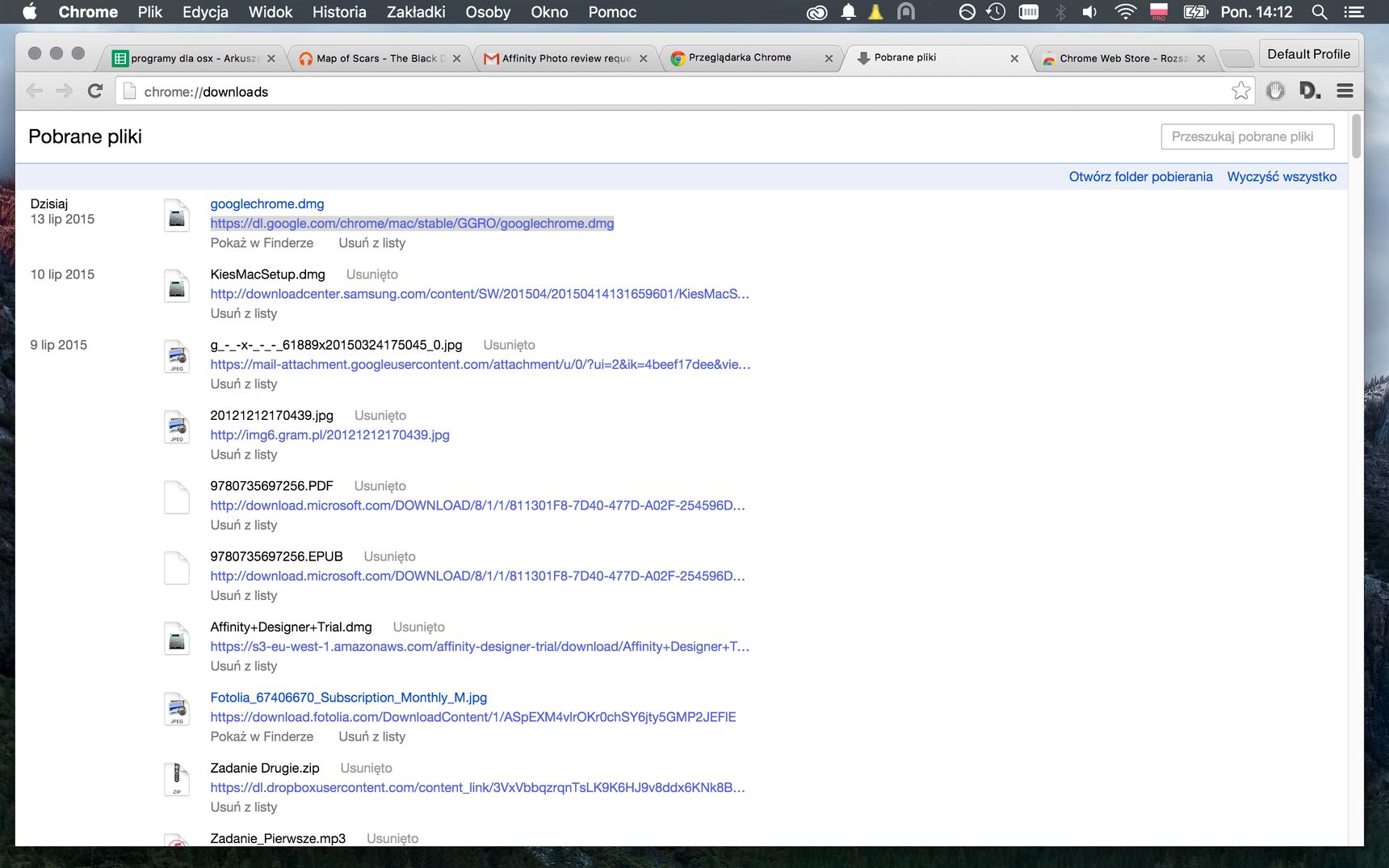Click the 9780735697256.PDF file icon
Image resolution: width=1389 pixels, height=868 pixels.
(x=177, y=497)
